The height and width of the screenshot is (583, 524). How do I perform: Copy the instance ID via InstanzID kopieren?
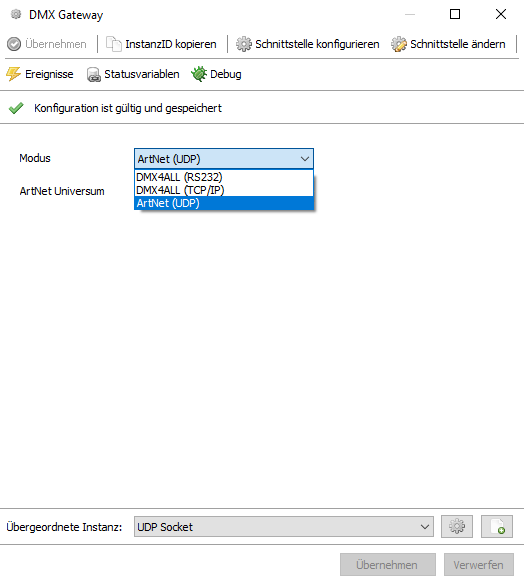[161, 44]
